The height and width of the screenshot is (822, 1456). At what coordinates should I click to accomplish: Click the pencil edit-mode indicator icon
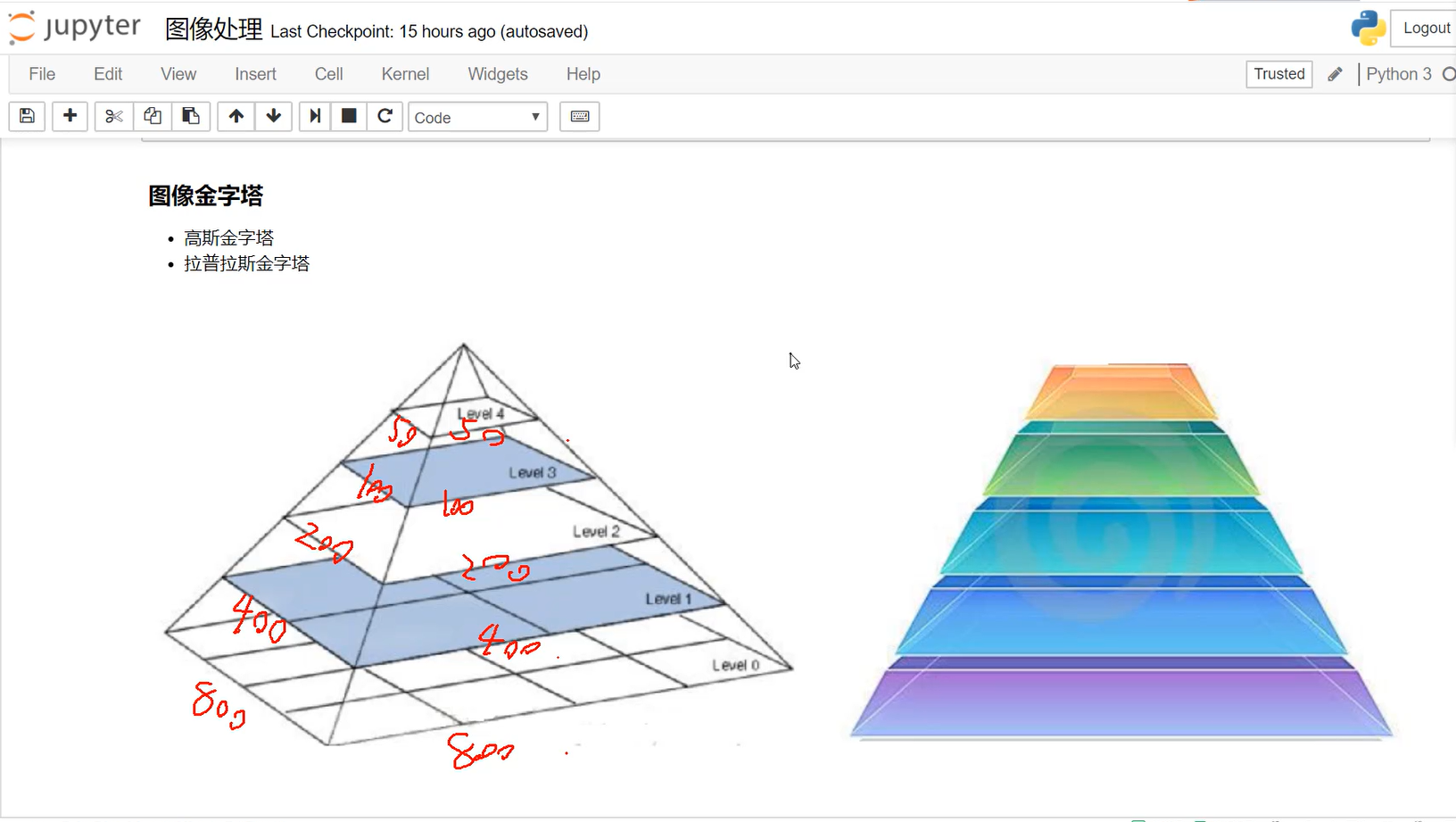coord(1335,74)
